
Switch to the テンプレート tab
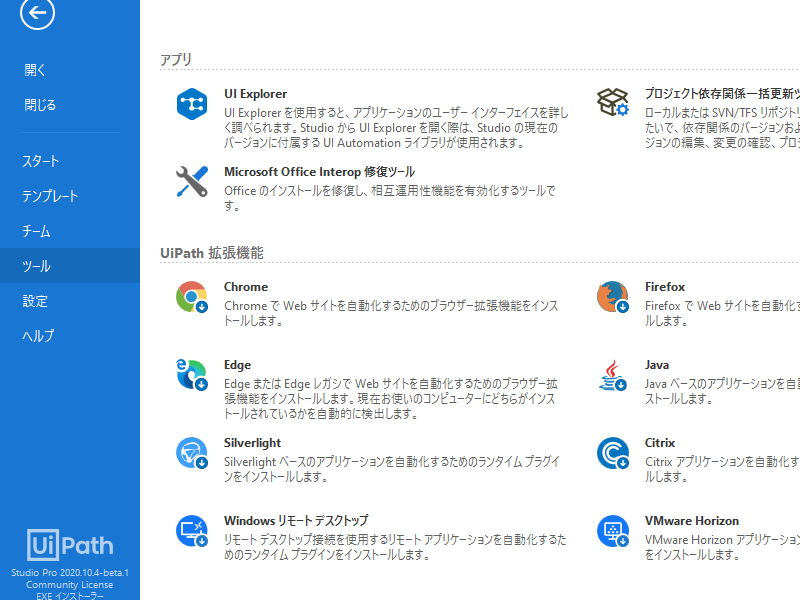point(50,196)
